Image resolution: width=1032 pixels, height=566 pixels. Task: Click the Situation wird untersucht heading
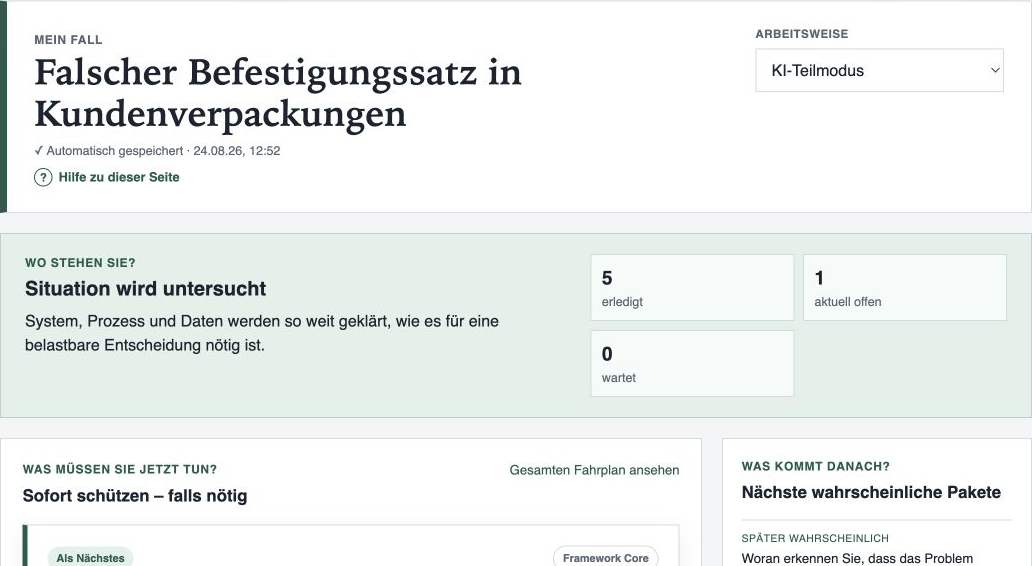click(x=145, y=288)
